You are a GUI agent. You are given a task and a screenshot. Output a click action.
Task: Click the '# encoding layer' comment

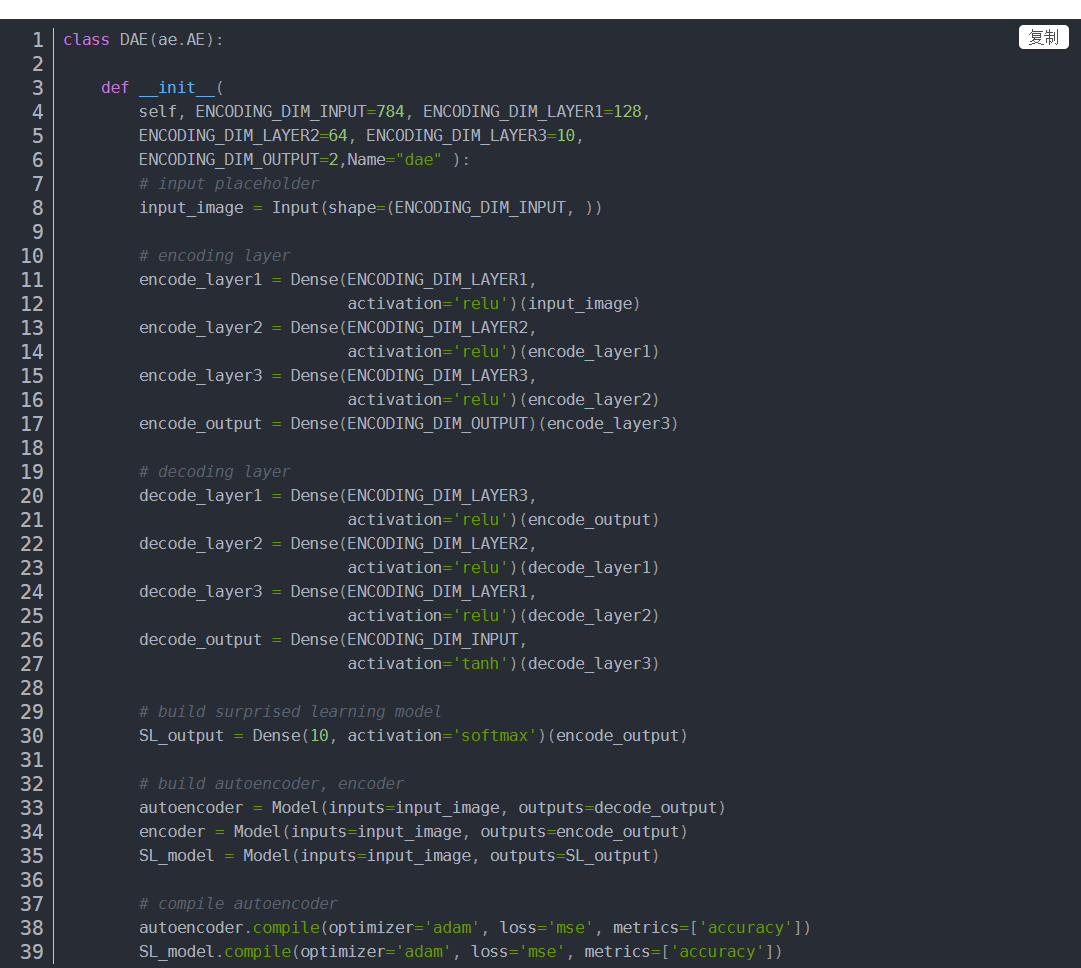[x=214, y=256]
